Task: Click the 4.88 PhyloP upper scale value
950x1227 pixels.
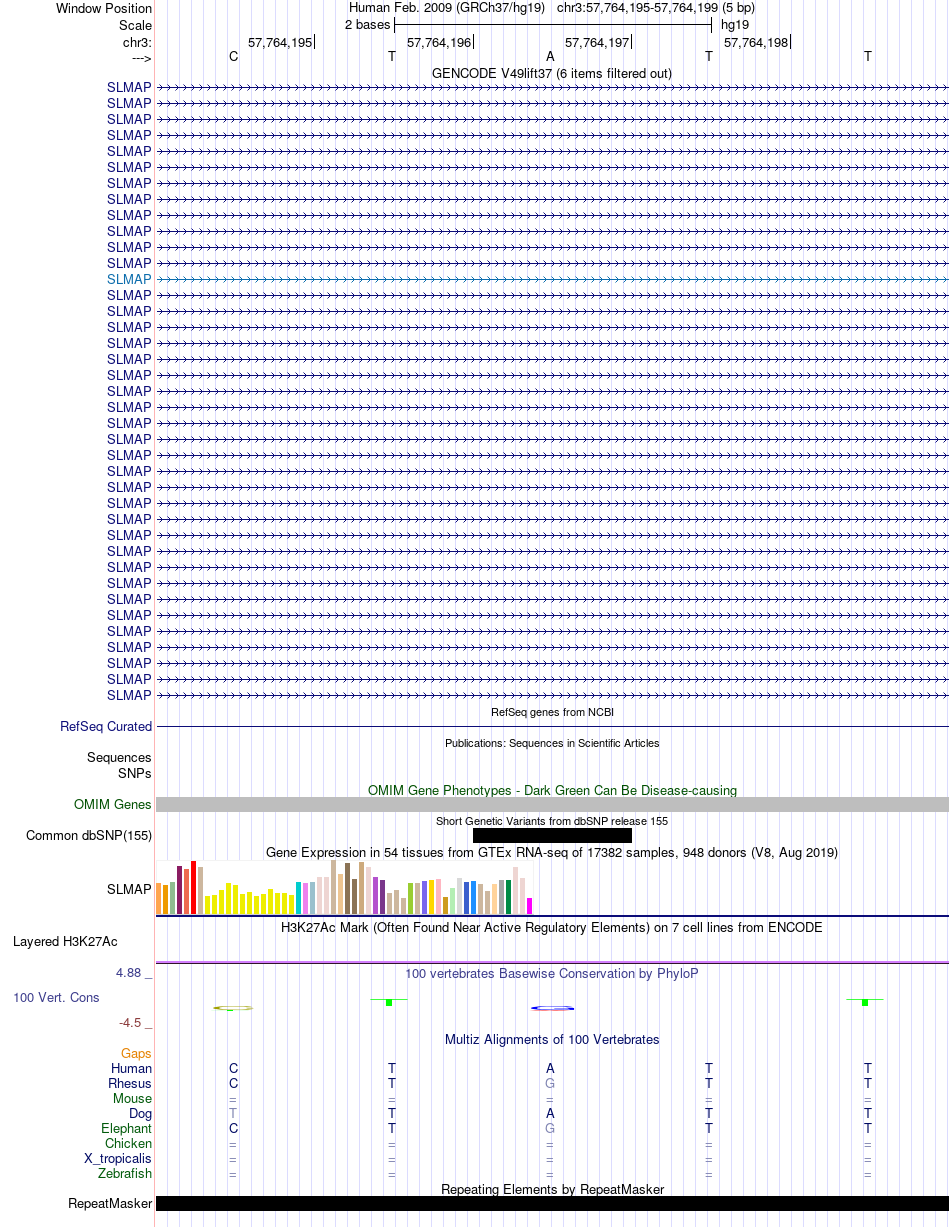Action: click(x=134, y=972)
